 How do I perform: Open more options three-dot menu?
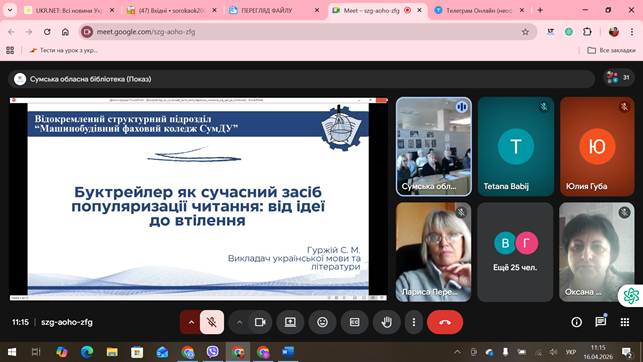[x=414, y=322]
